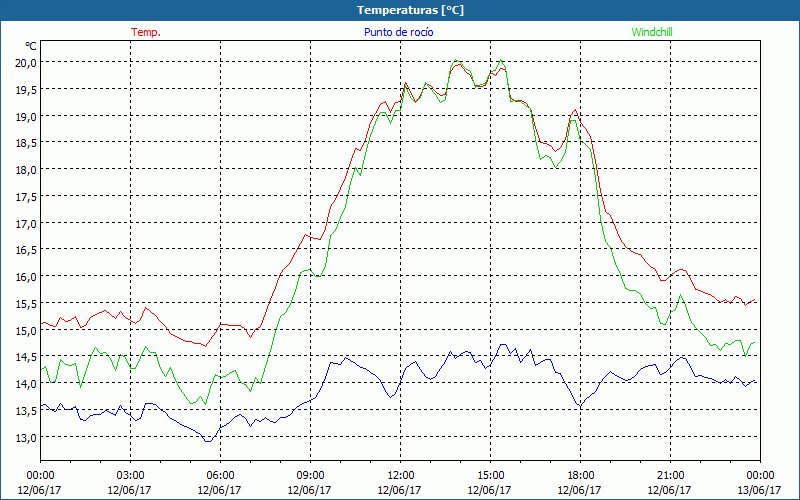Click the 13,0 y-axis value
The height and width of the screenshot is (500, 800).
tap(26, 438)
